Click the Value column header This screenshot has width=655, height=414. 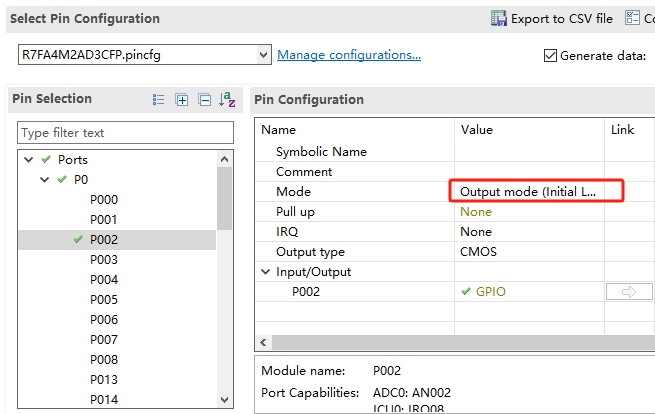[477, 130]
